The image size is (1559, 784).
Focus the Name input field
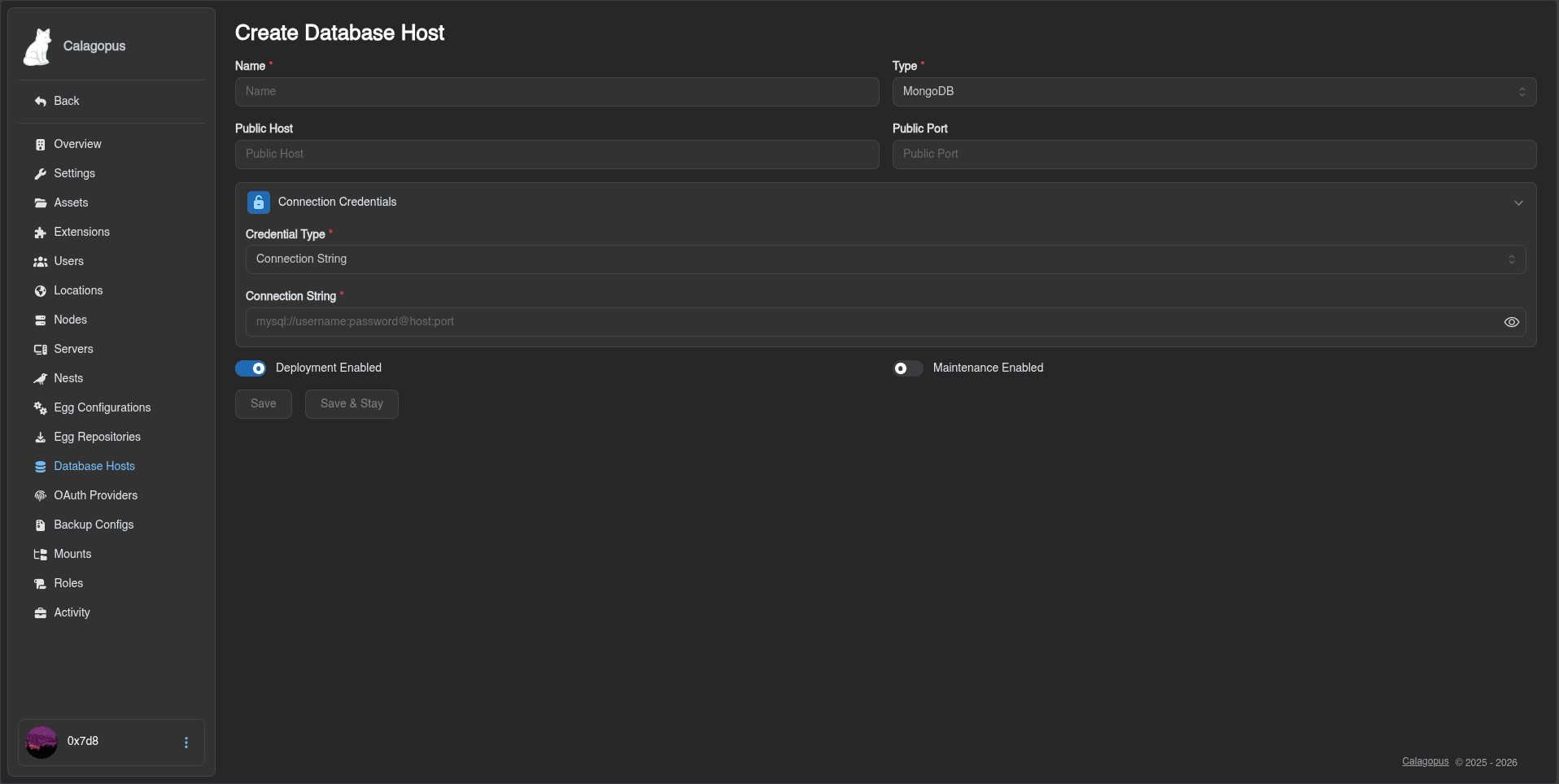tap(557, 92)
